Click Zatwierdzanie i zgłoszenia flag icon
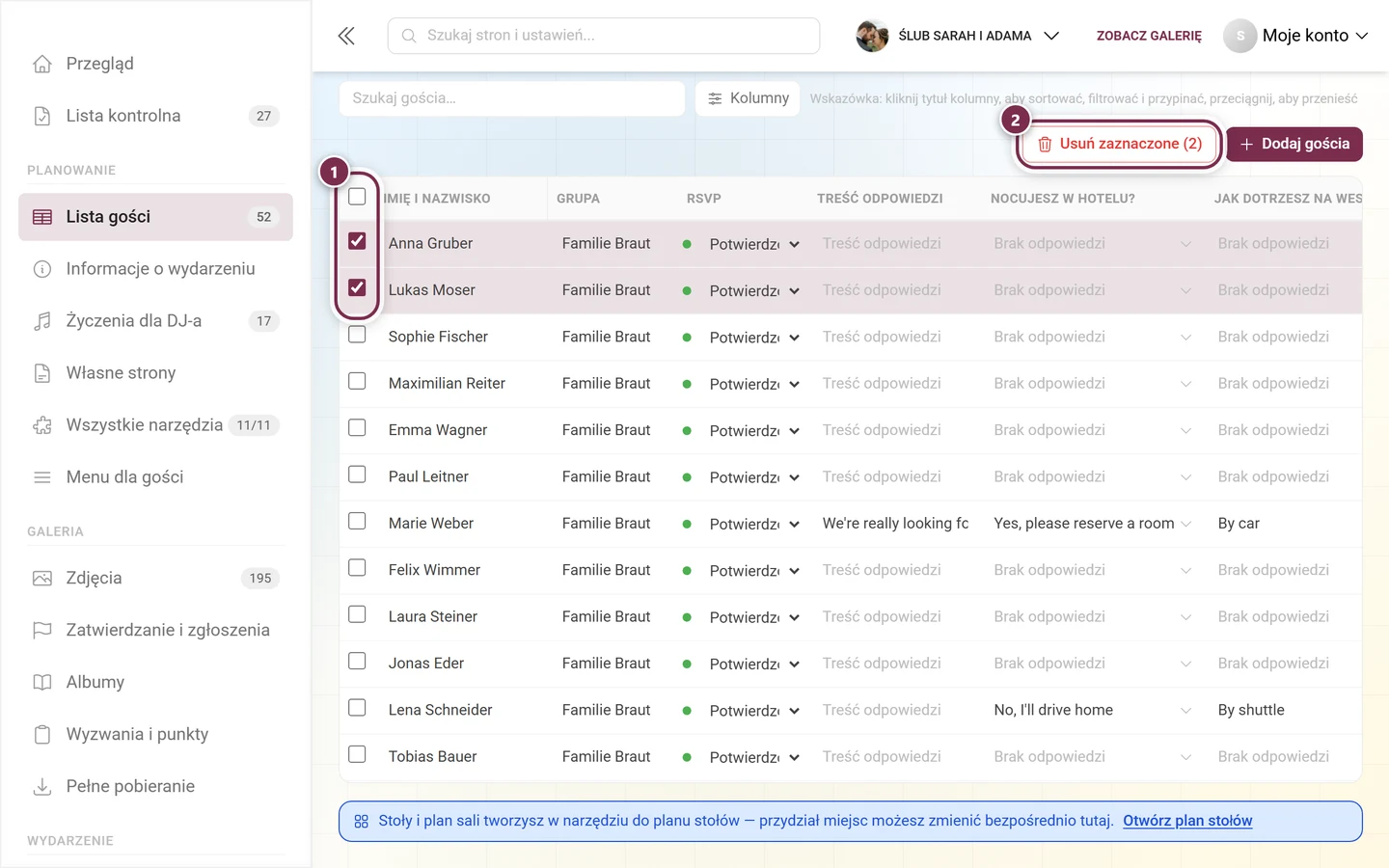The image size is (1389, 868). [42, 631]
